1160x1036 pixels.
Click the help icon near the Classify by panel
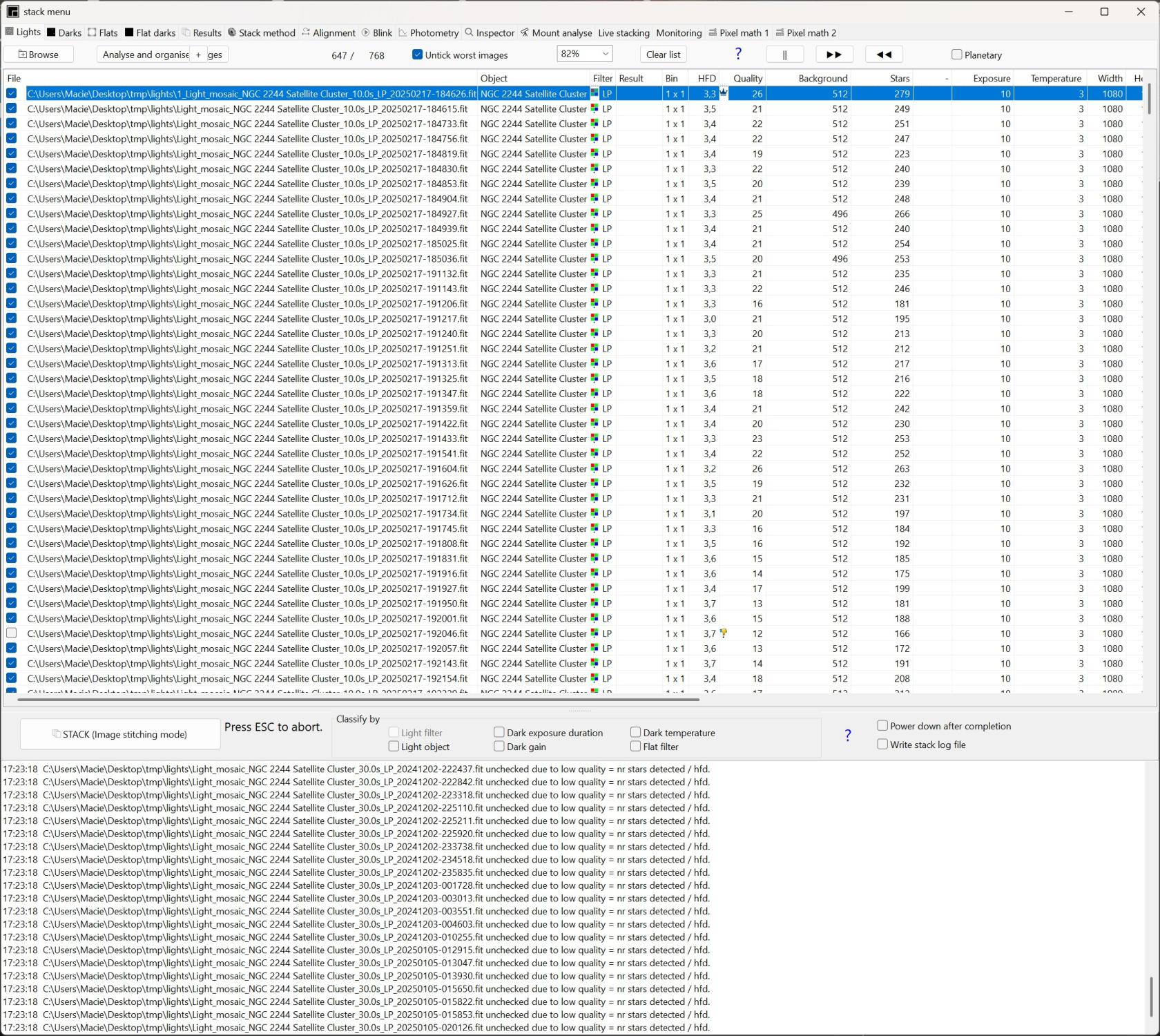point(847,735)
